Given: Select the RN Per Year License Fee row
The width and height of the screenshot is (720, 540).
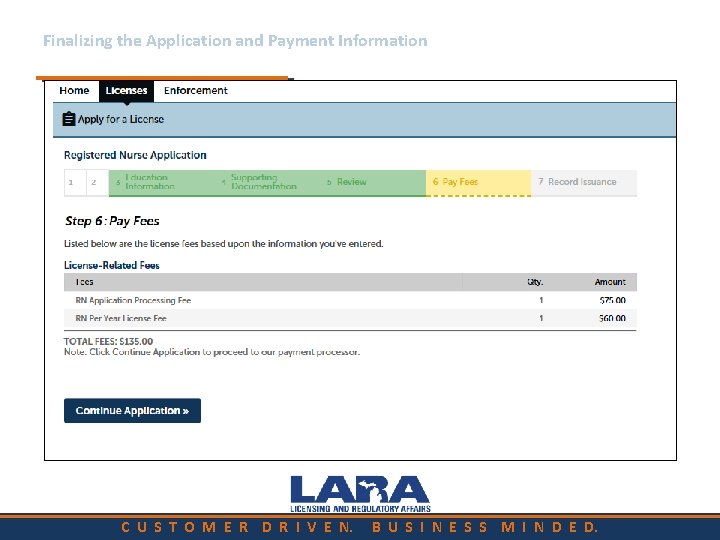Looking at the screenshot, I should click(350, 318).
